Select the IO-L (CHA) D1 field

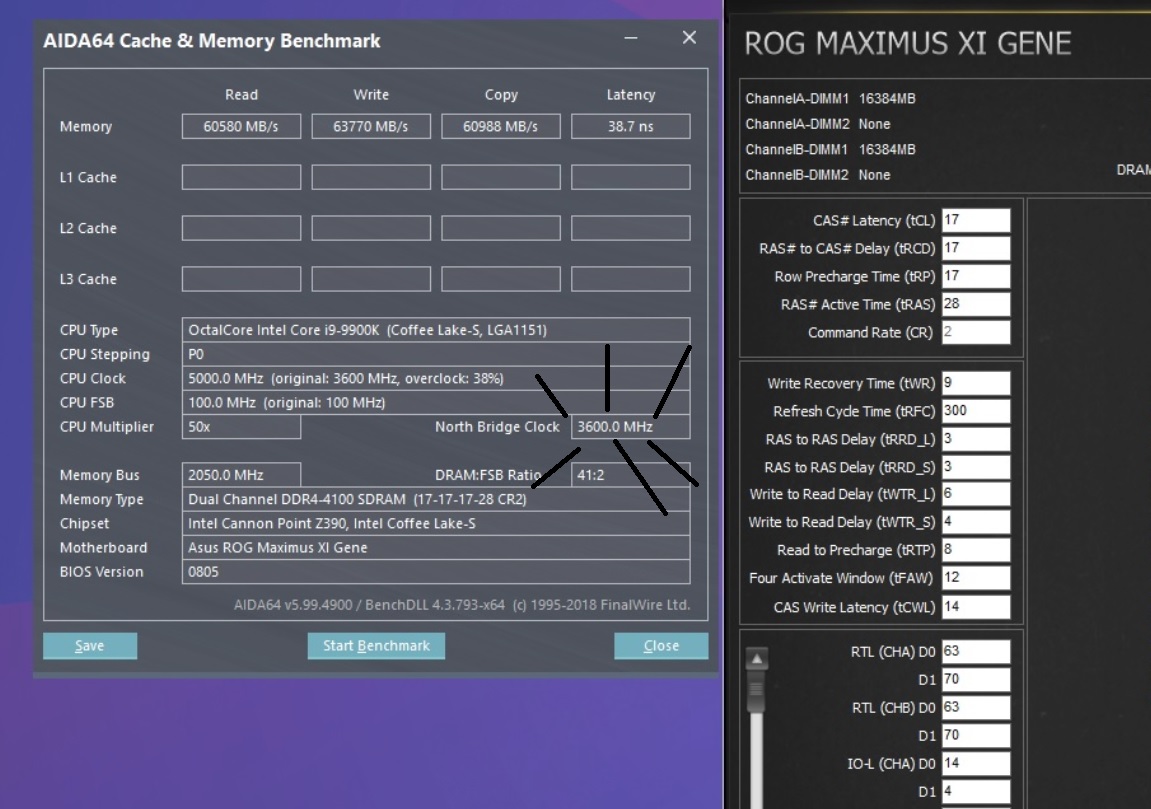click(x=976, y=791)
